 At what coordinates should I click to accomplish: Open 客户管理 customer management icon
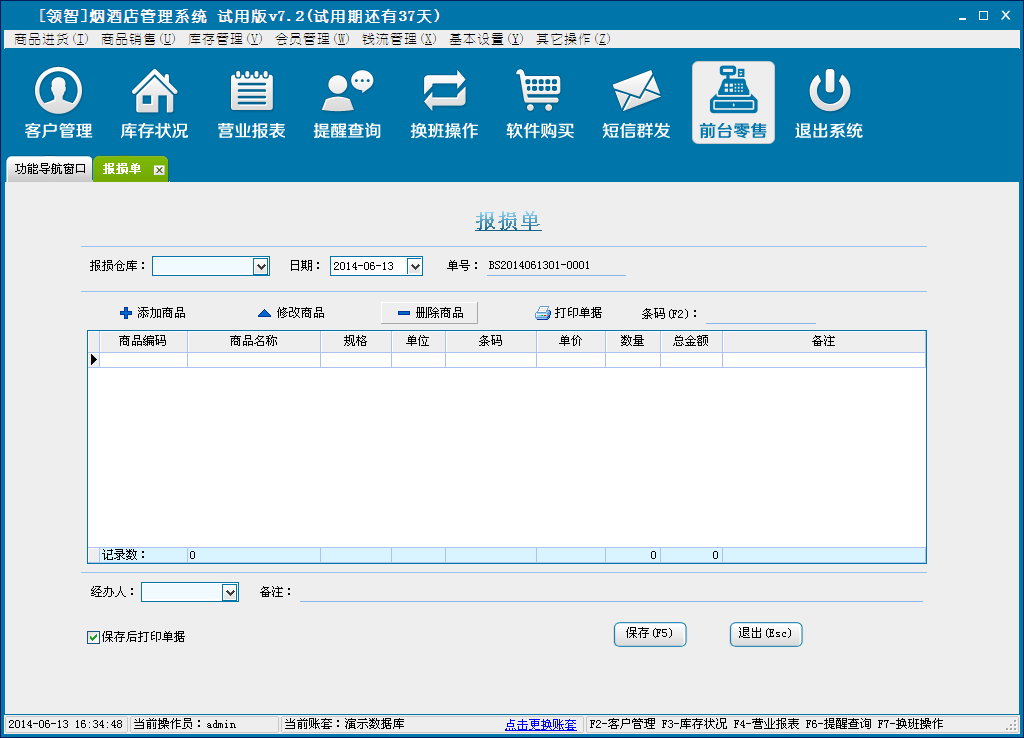[x=58, y=92]
